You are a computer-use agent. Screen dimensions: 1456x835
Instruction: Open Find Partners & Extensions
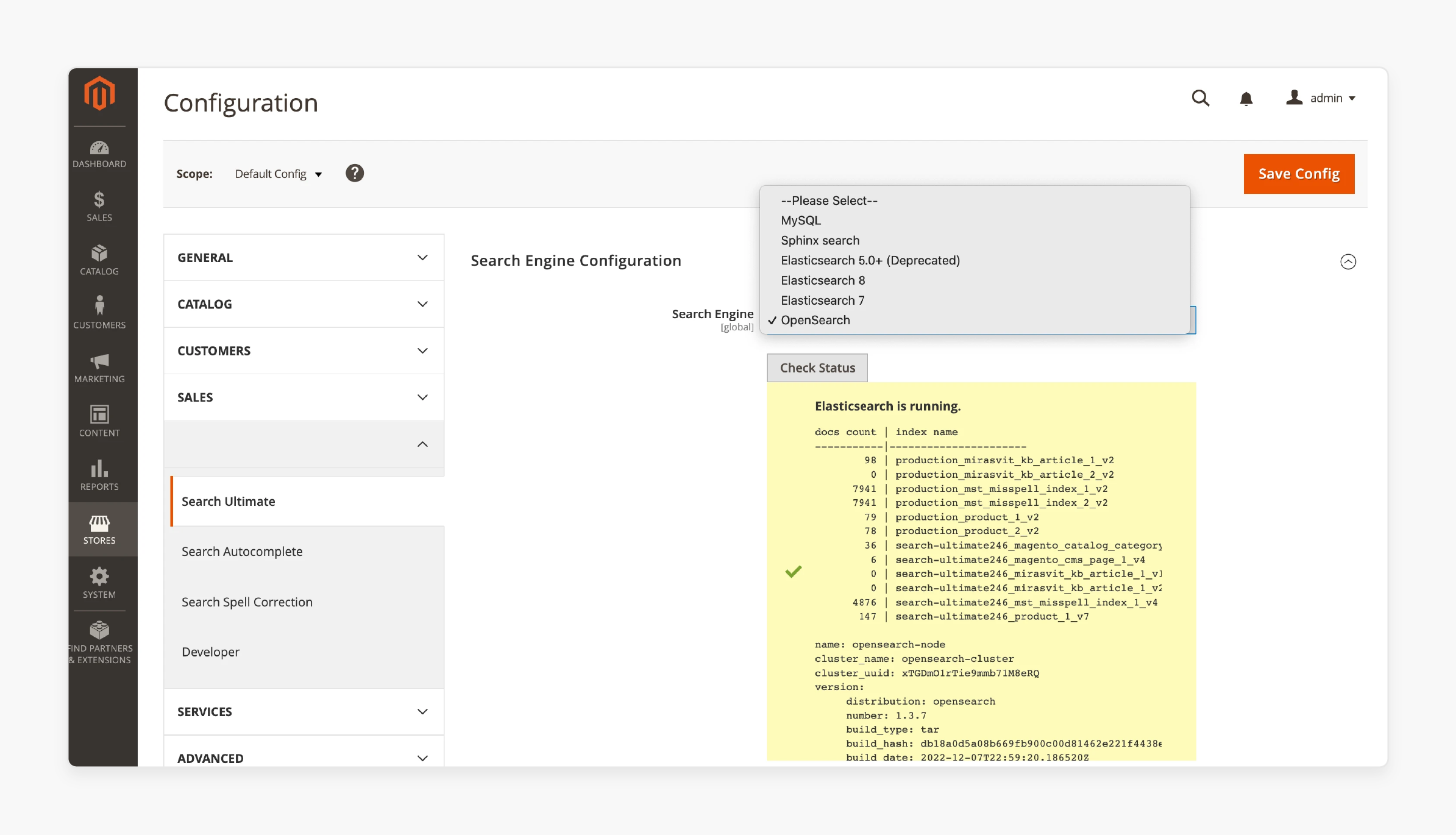(99, 642)
